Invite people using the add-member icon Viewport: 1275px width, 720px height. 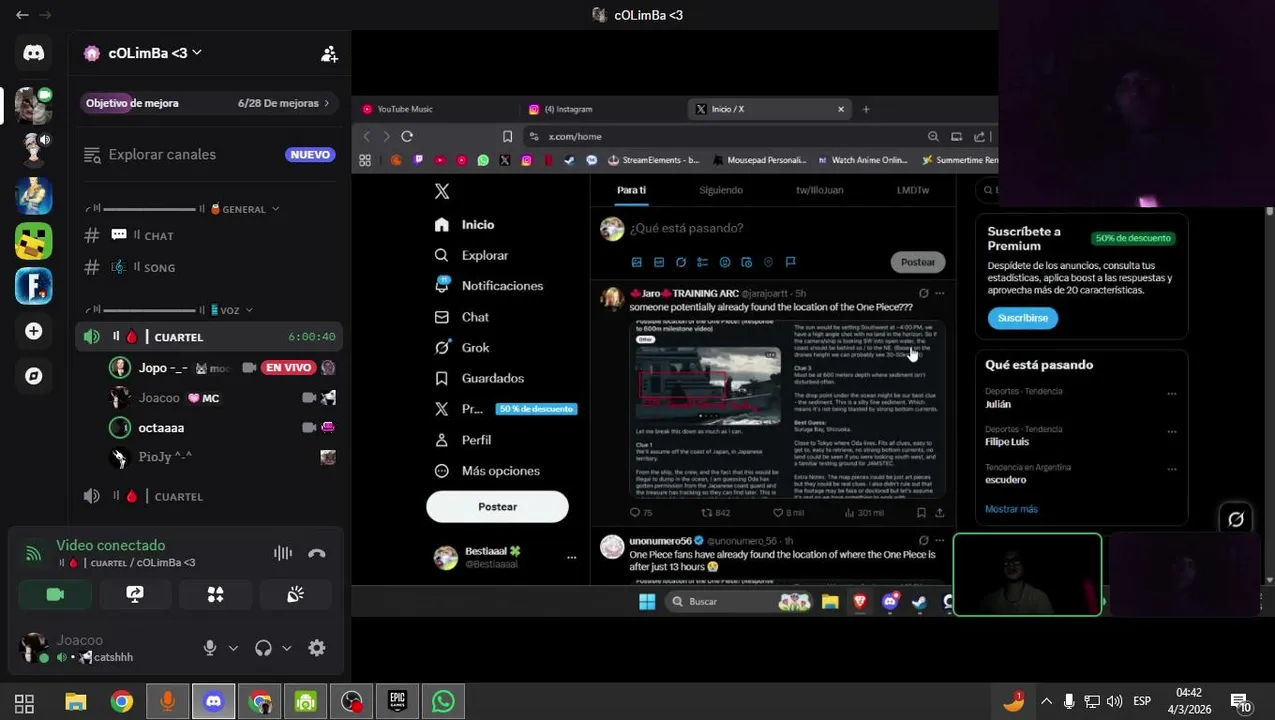tap(329, 54)
